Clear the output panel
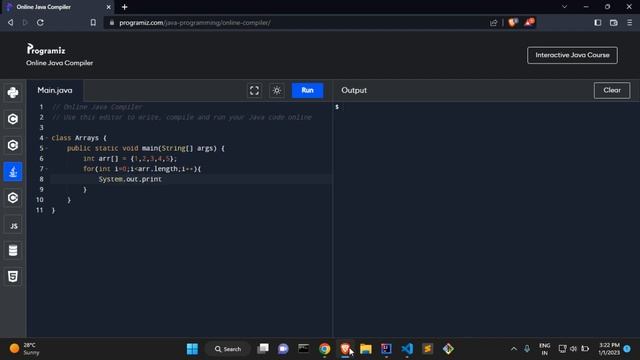Viewport: 640px width, 360px height. click(x=612, y=90)
